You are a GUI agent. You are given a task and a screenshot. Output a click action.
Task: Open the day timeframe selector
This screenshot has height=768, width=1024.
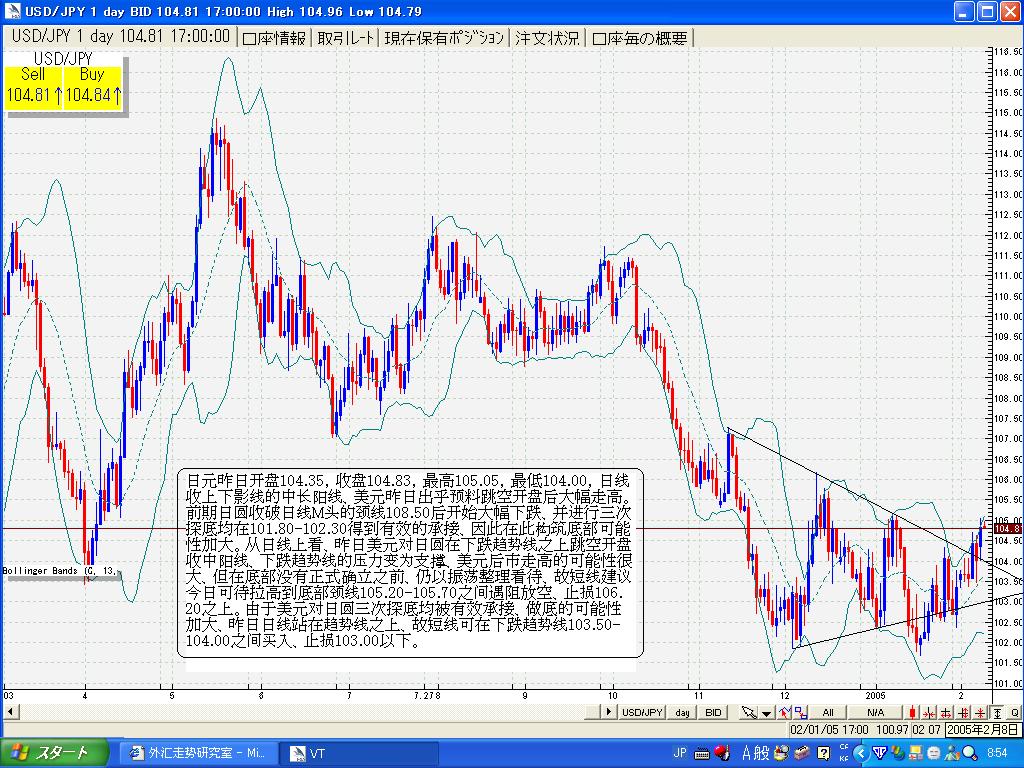click(x=682, y=712)
